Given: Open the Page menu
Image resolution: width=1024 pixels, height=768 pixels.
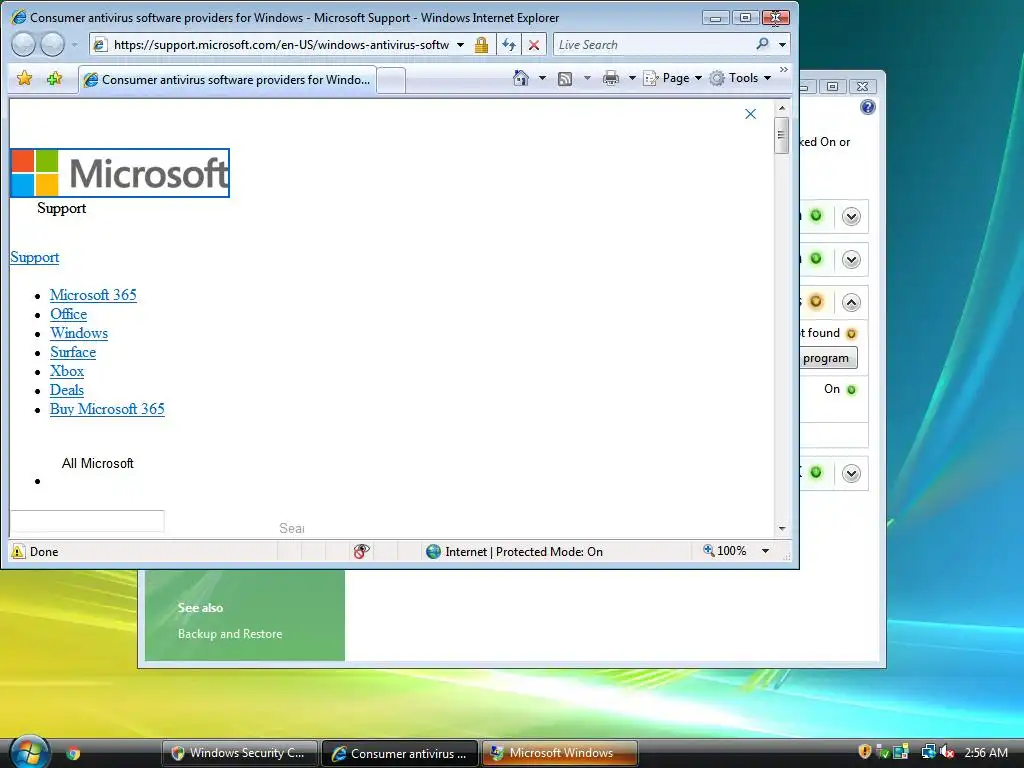Looking at the screenshot, I should (x=673, y=78).
